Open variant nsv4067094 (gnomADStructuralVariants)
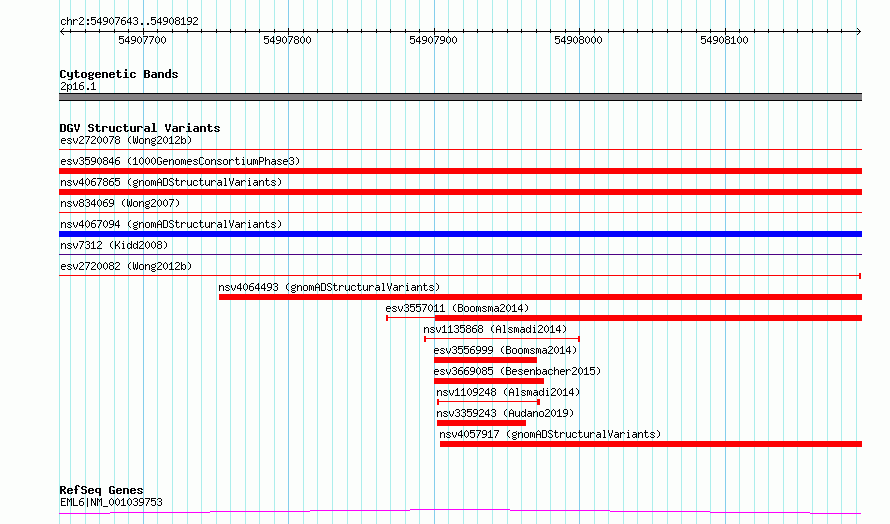The image size is (890, 524). pos(171,224)
